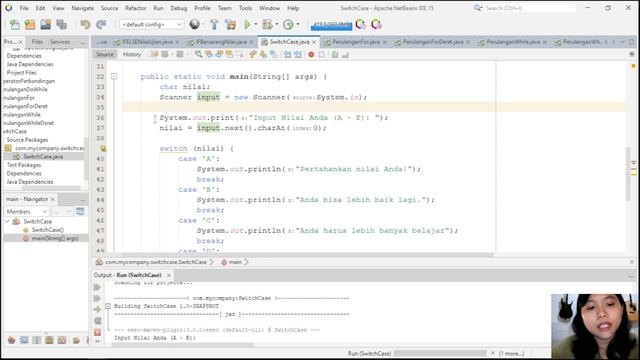Collapse the build output fold in Output
The width and height of the screenshot is (640, 360).
point(108,306)
